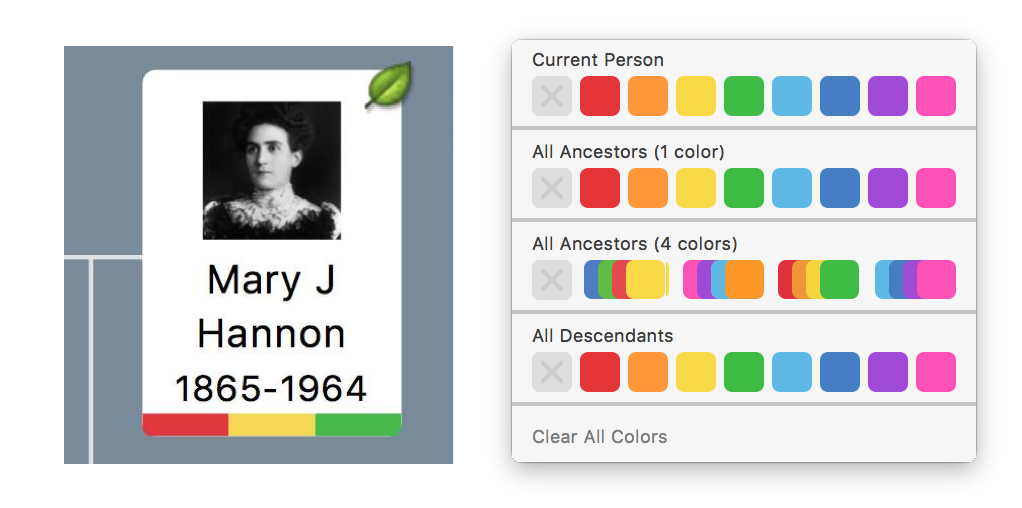Set Current Person color to yellow
The image size is (1022, 508).
(695, 96)
